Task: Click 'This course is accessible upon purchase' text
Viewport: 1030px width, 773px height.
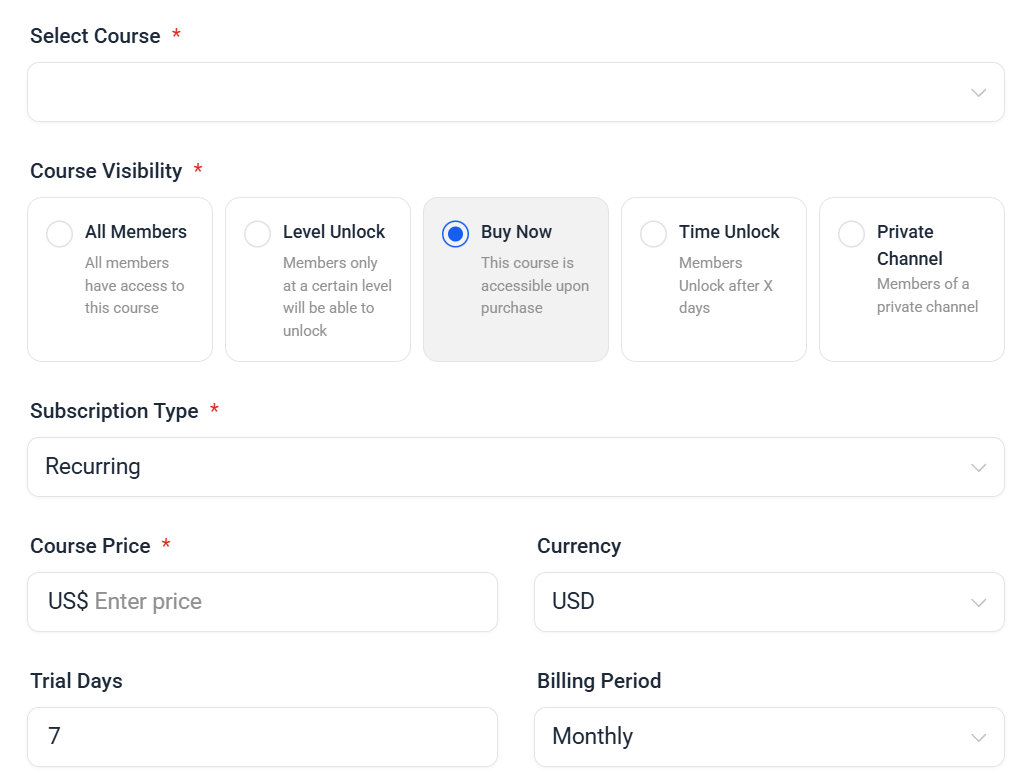Action: [x=534, y=285]
